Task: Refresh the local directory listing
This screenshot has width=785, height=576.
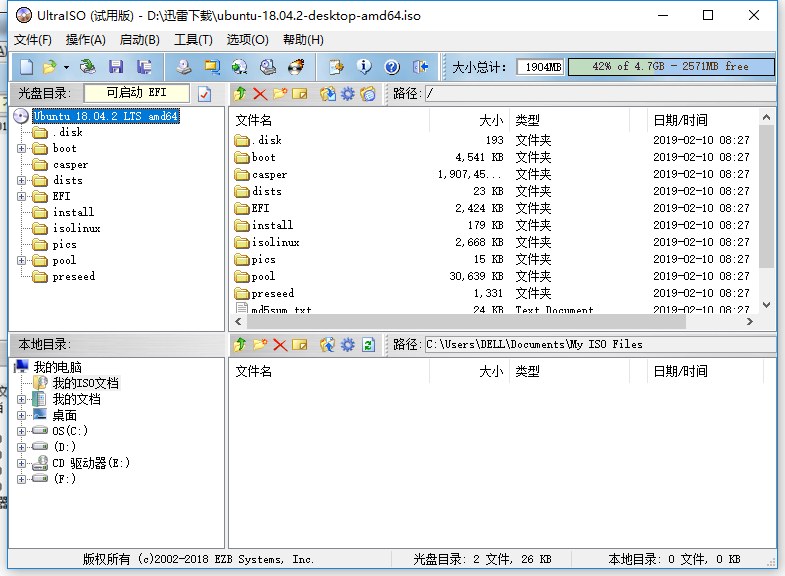Action: pyautogui.click(x=368, y=345)
